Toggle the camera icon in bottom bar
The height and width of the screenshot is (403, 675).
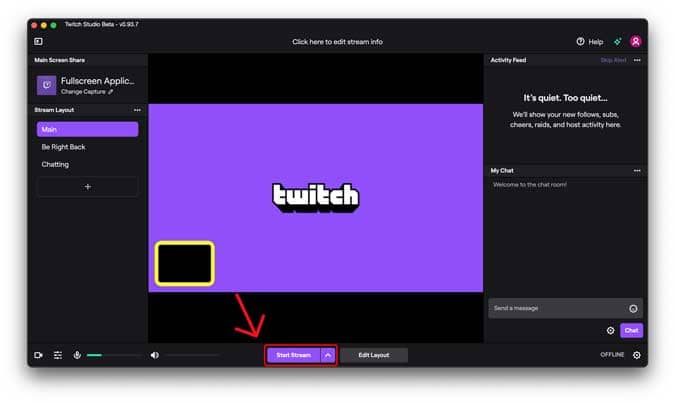pyautogui.click(x=38, y=355)
